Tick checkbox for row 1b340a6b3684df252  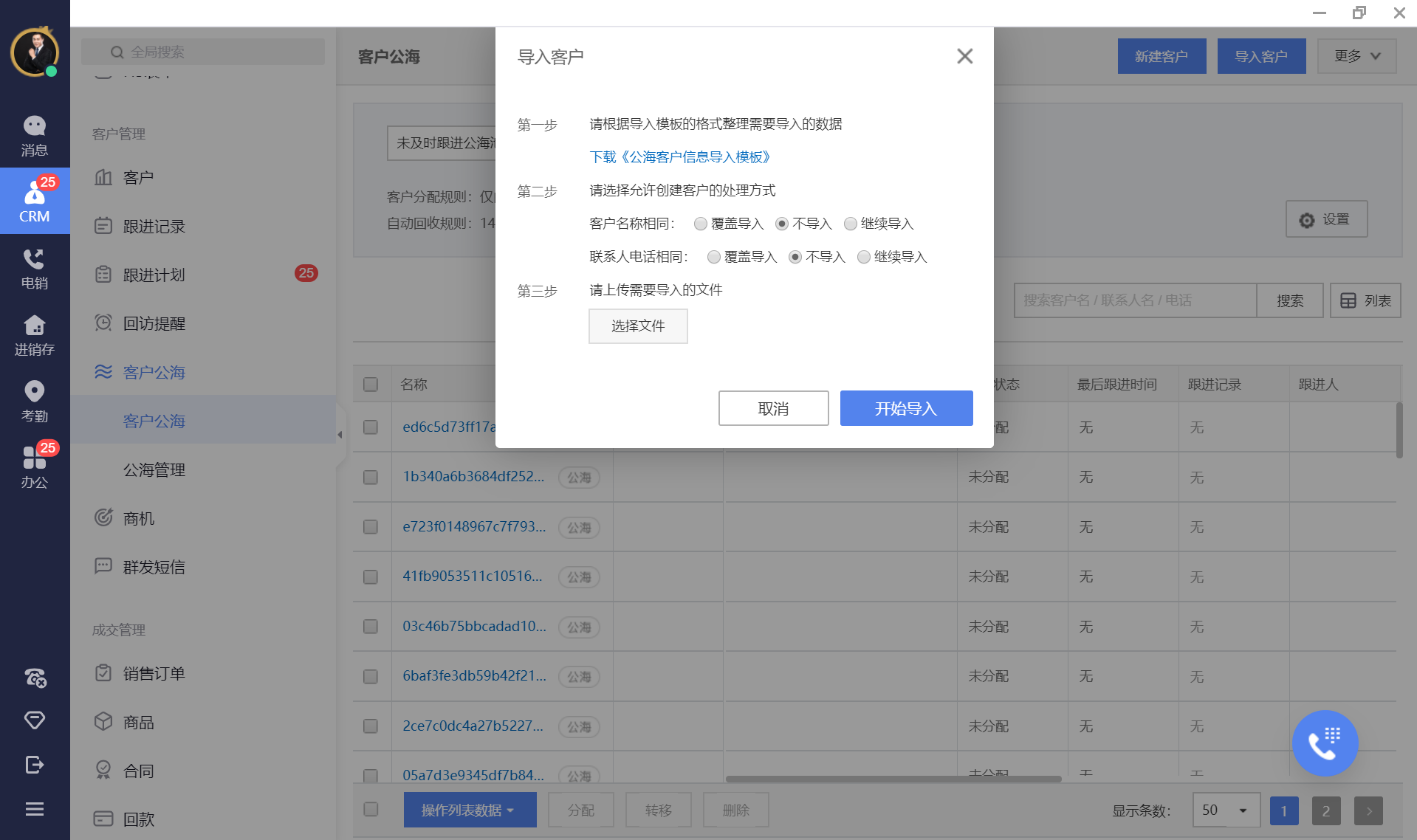tap(371, 478)
